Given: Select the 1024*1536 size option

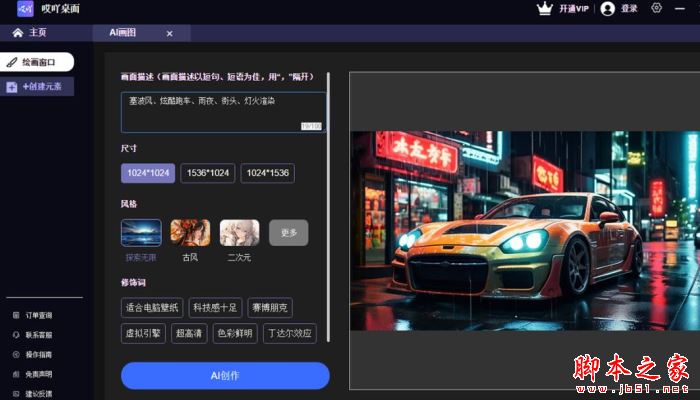Looking at the screenshot, I should (x=267, y=173).
